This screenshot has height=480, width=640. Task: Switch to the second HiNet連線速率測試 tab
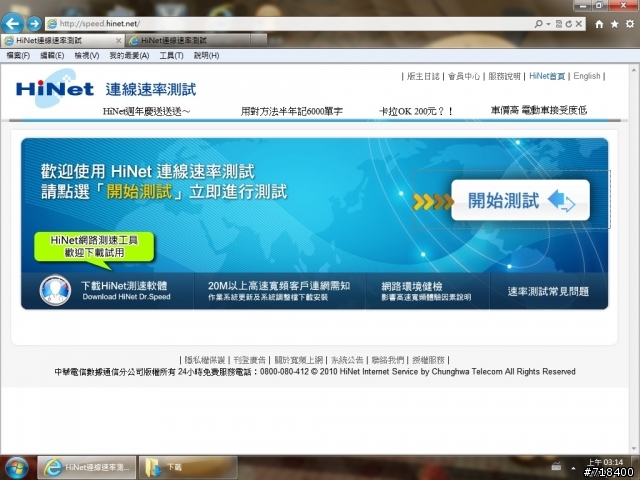188,41
